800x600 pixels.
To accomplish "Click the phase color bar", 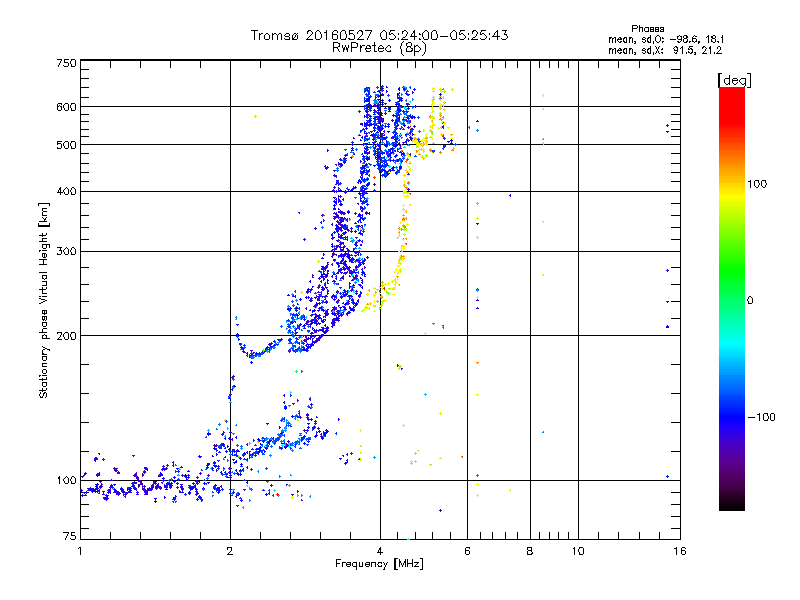I will 732,298.
